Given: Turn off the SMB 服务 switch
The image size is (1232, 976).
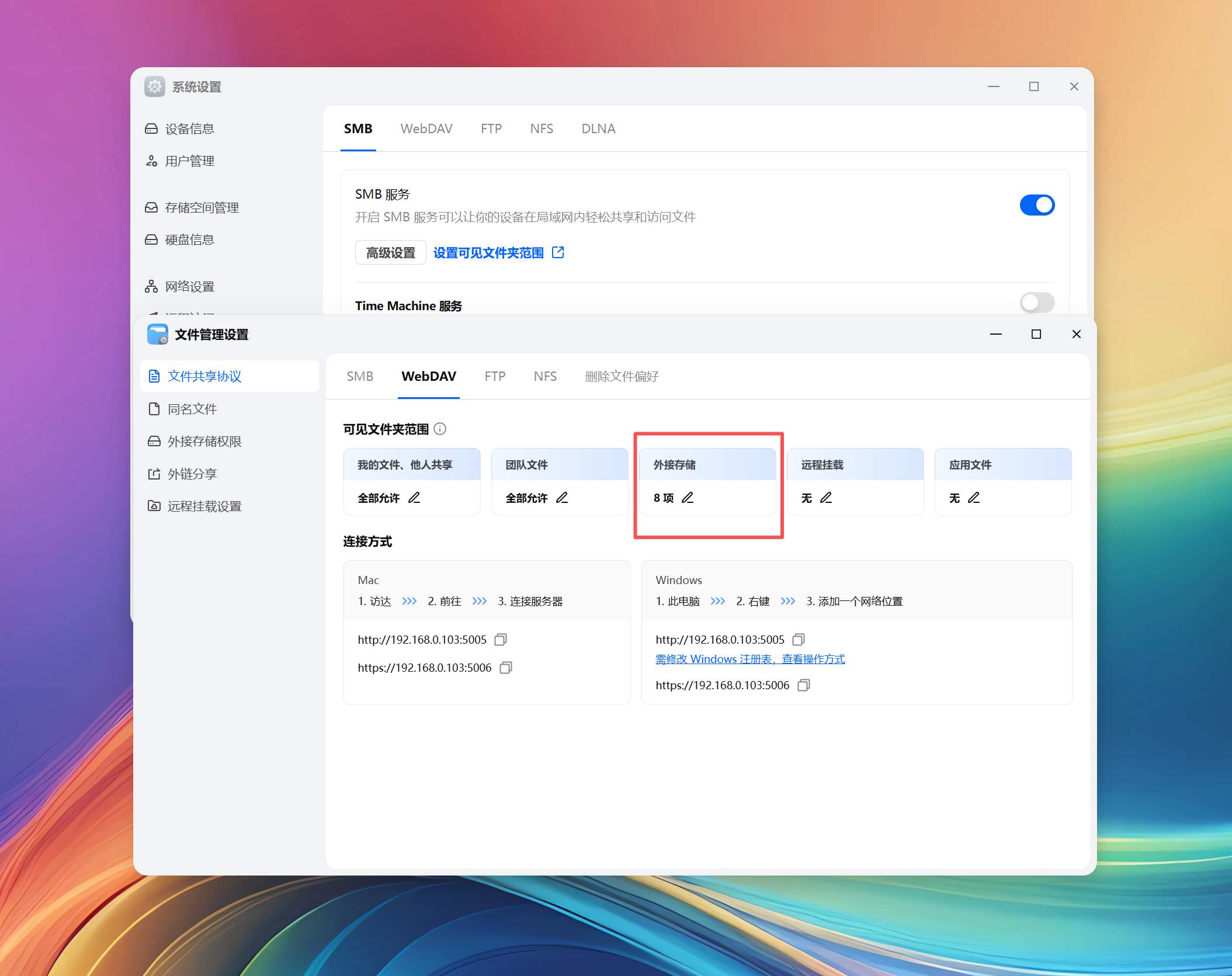Looking at the screenshot, I should click(1037, 205).
